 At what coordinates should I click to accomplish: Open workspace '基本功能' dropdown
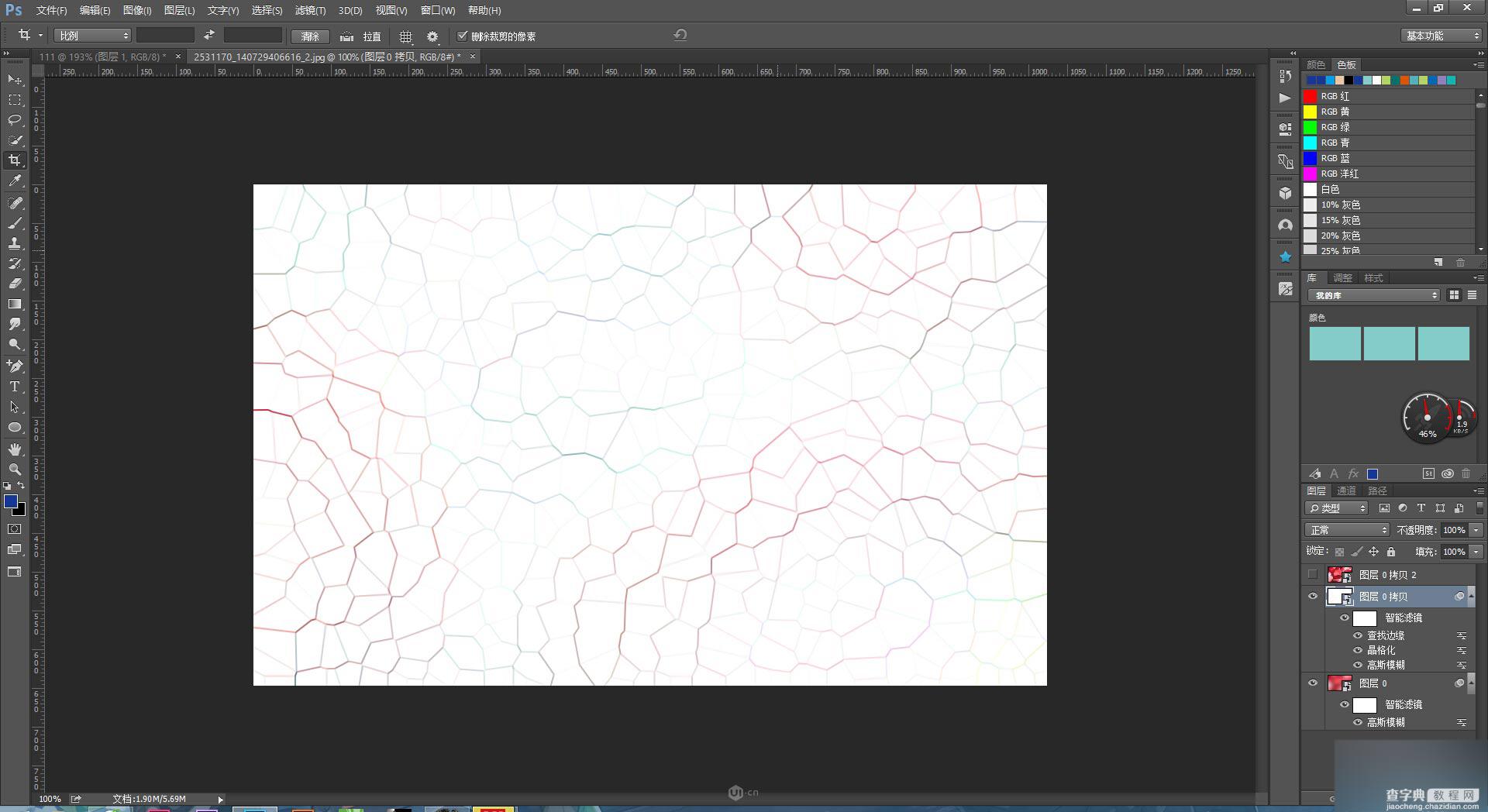point(1441,36)
